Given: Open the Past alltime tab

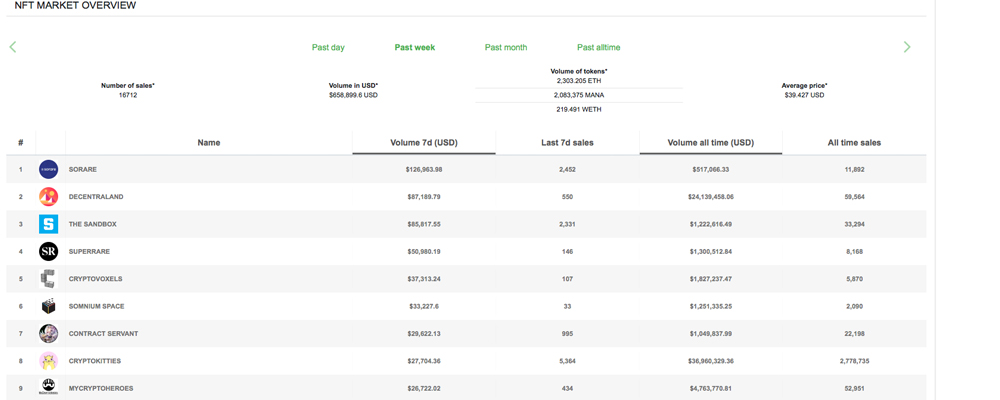Looking at the screenshot, I should [x=598, y=47].
